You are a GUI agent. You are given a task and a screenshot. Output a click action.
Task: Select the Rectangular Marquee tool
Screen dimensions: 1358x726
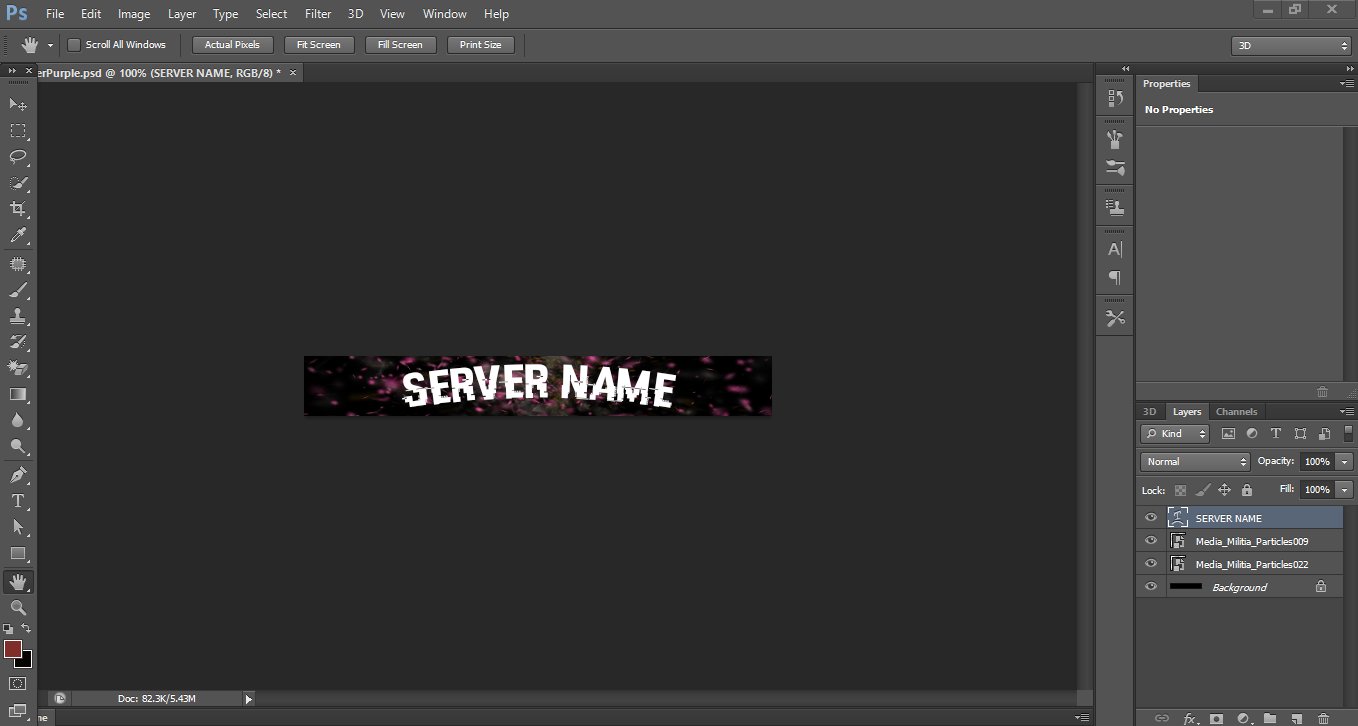(18, 131)
